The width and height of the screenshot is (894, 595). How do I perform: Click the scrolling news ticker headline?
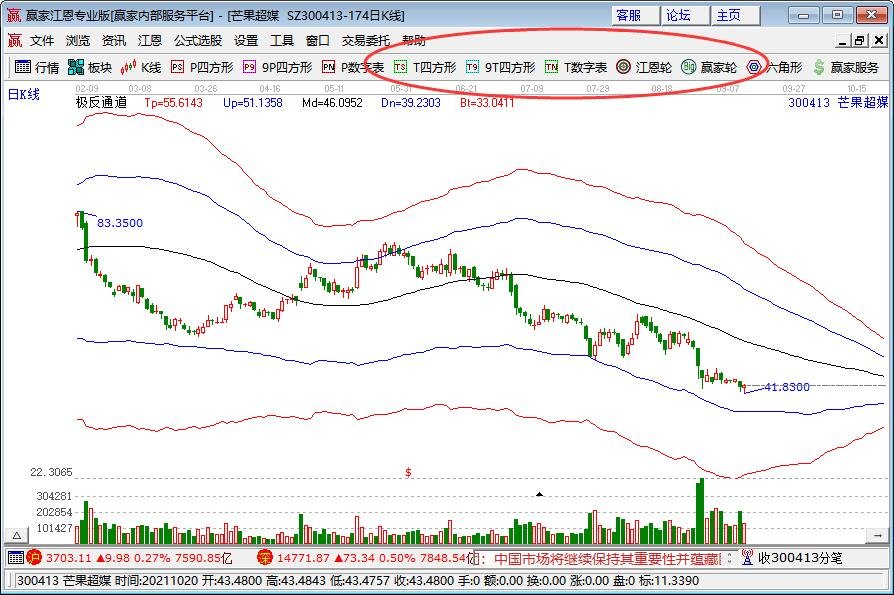tap(608, 559)
